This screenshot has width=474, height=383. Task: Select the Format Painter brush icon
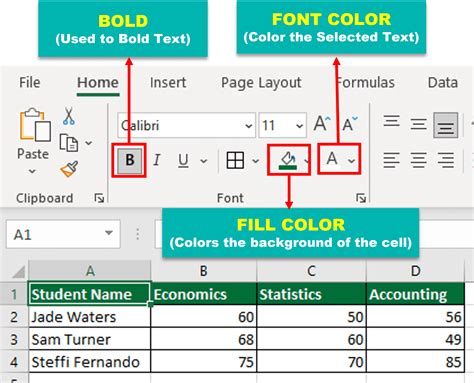click(69, 169)
